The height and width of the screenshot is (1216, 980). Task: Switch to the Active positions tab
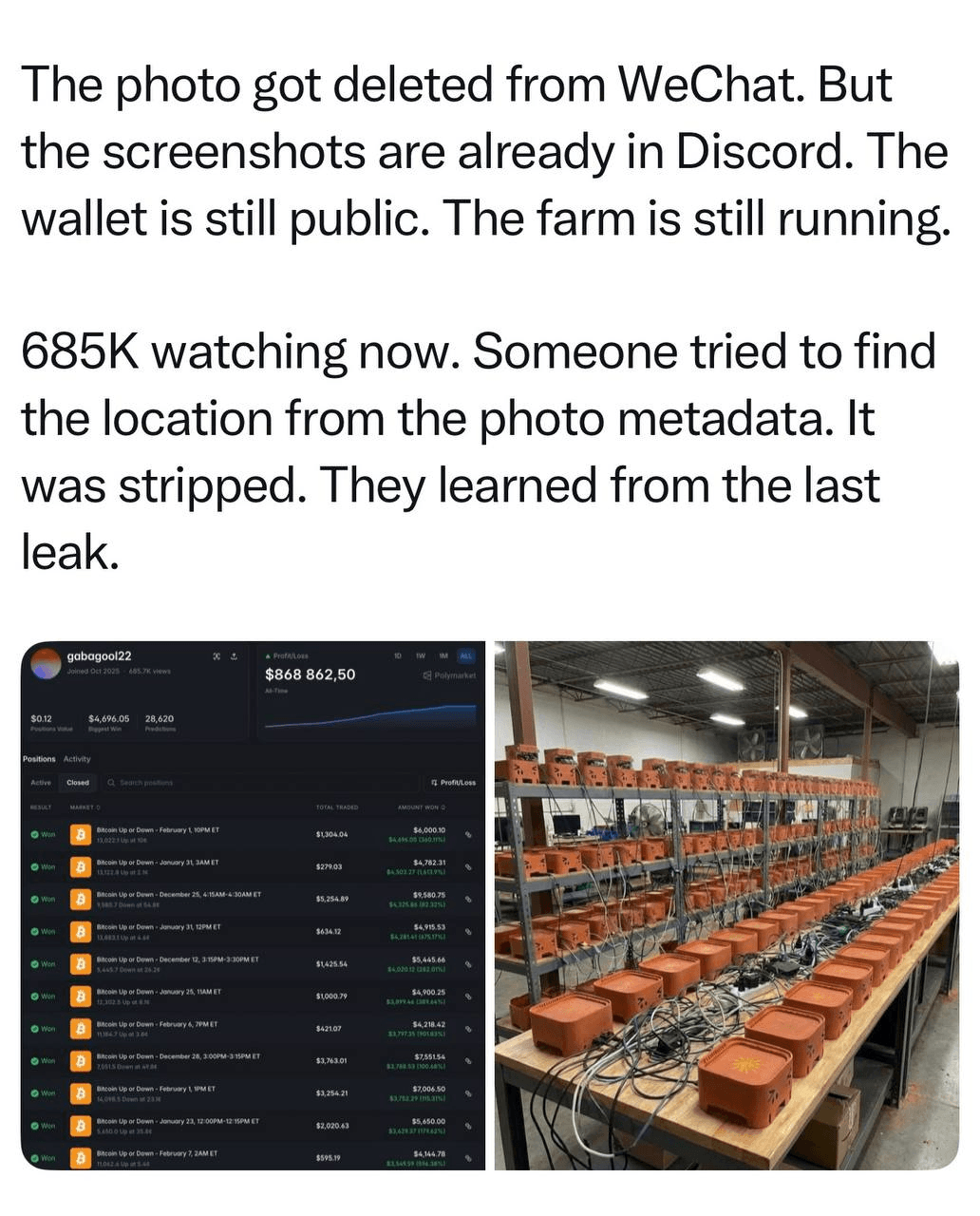pyautogui.click(x=41, y=782)
